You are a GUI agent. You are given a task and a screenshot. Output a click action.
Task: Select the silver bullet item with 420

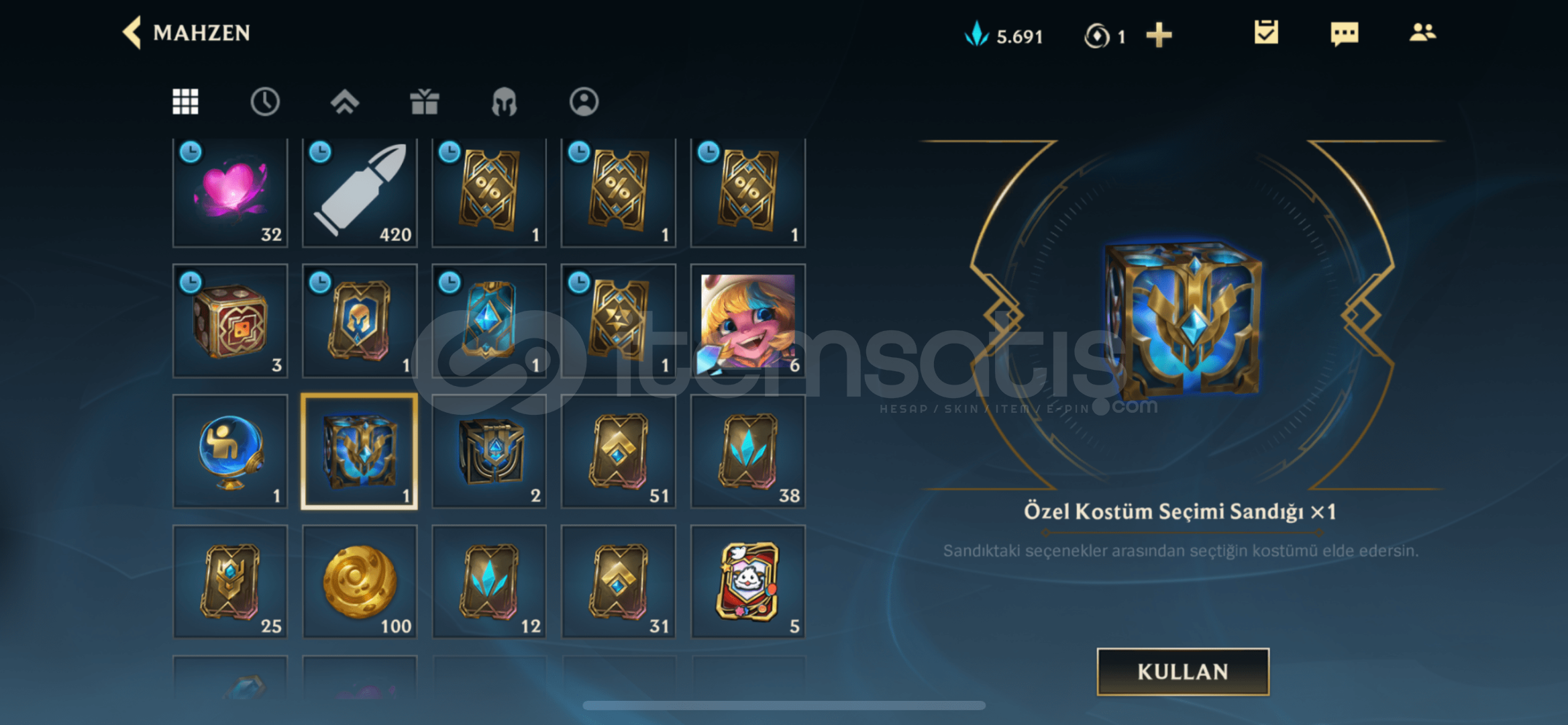tap(360, 193)
